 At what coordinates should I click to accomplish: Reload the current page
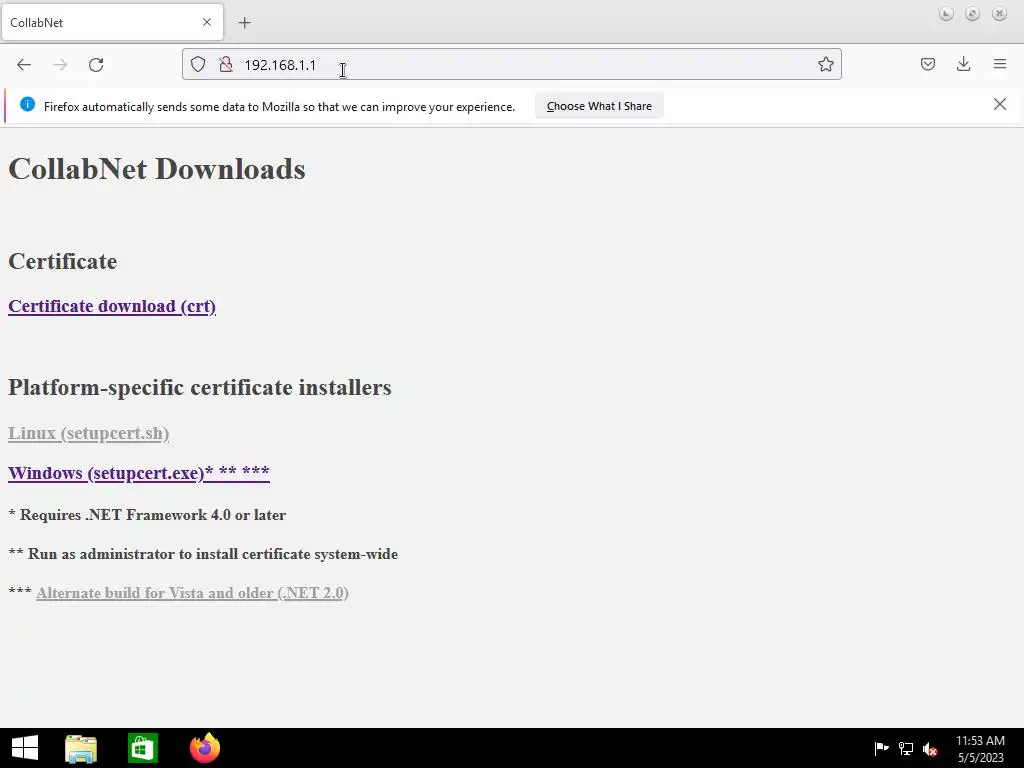coord(96,65)
